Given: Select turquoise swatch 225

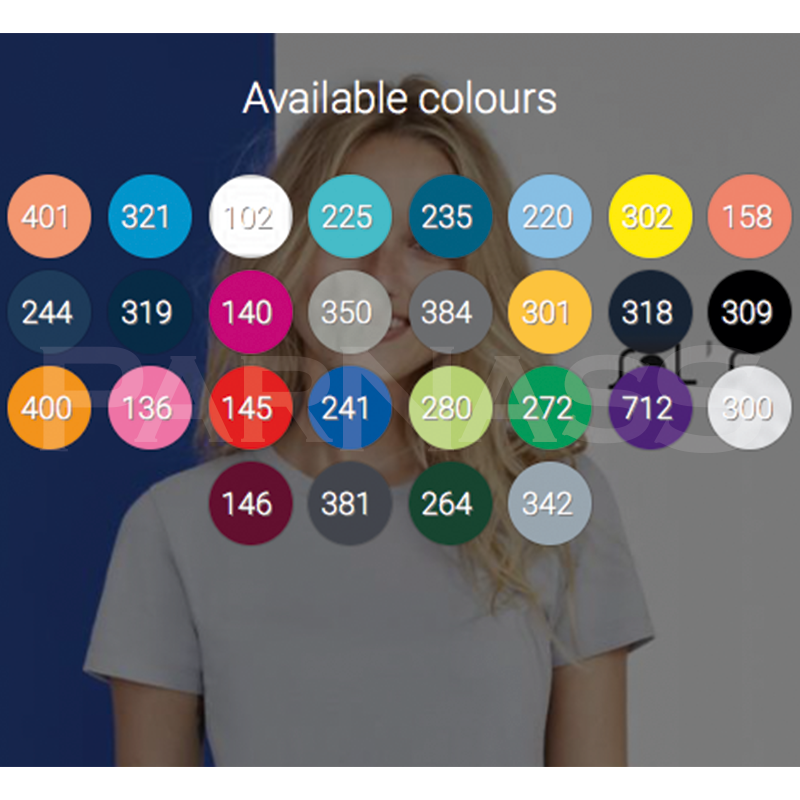Looking at the screenshot, I should coord(349,216).
